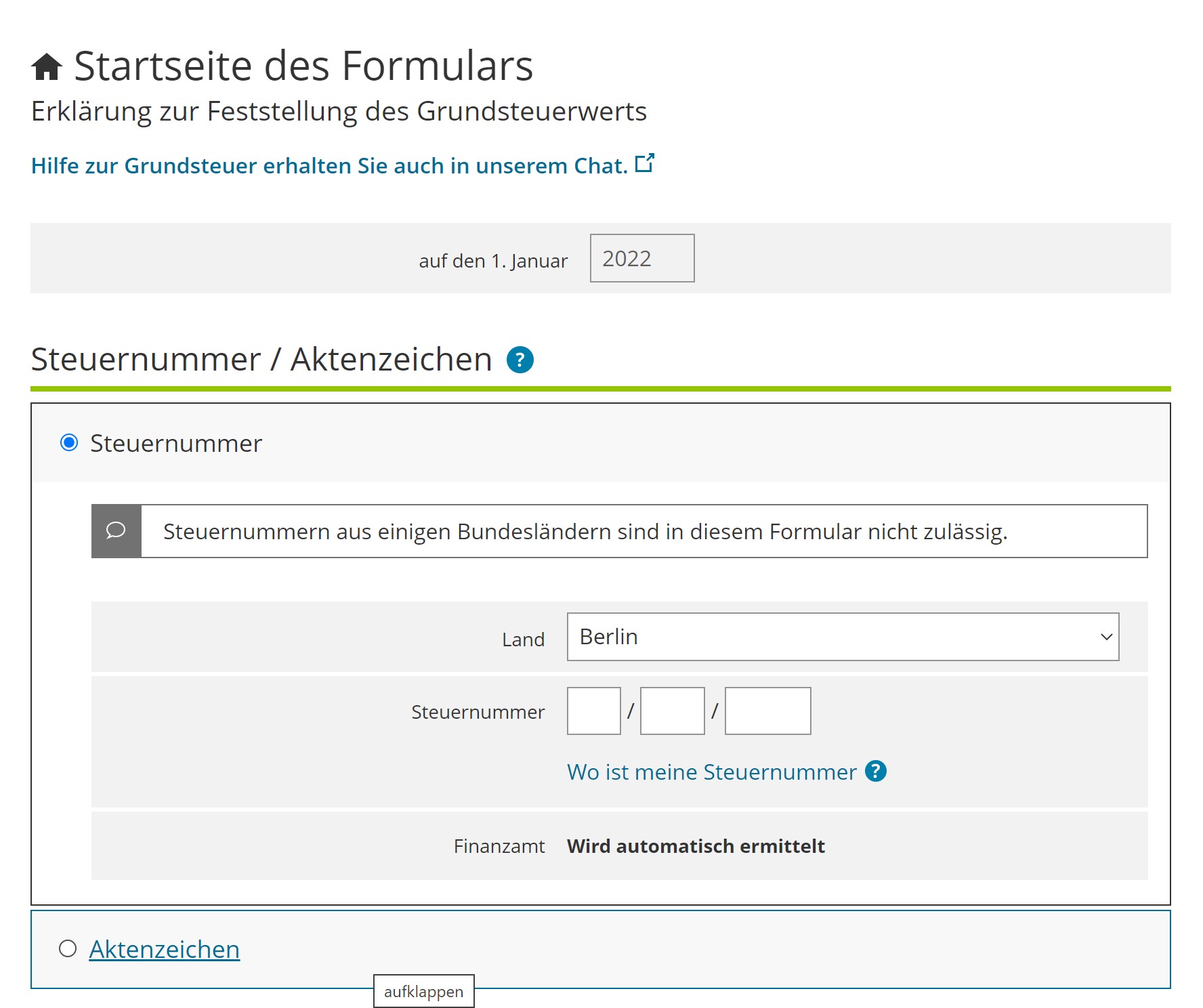1203x1008 pixels.
Task: Click the first Steuernummer input box
Action: [593, 711]
